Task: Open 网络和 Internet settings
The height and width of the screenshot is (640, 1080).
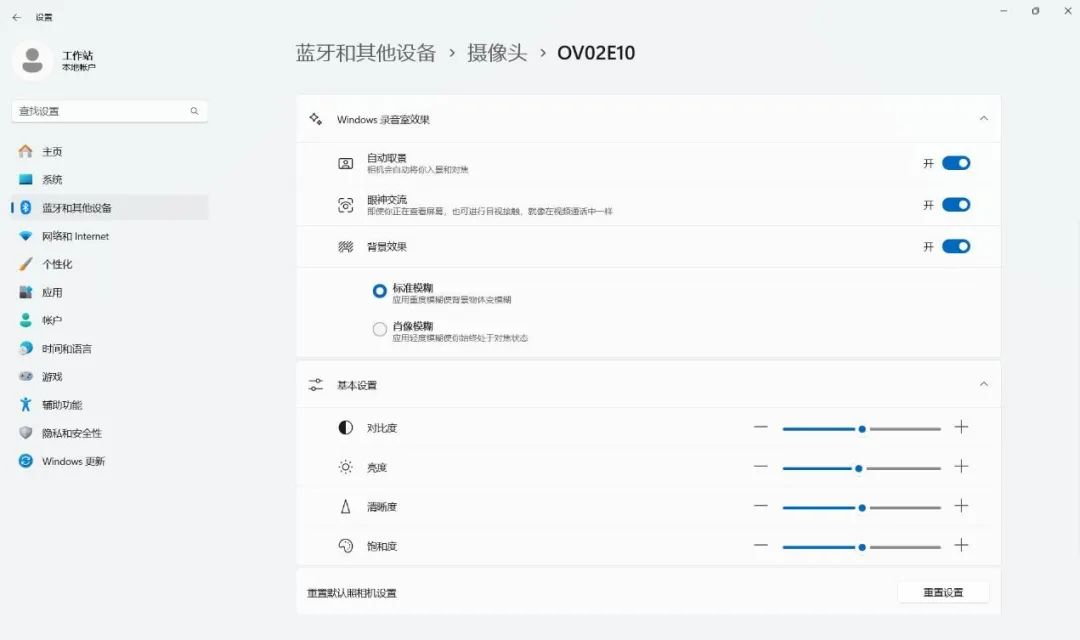Action: (110, 236)
